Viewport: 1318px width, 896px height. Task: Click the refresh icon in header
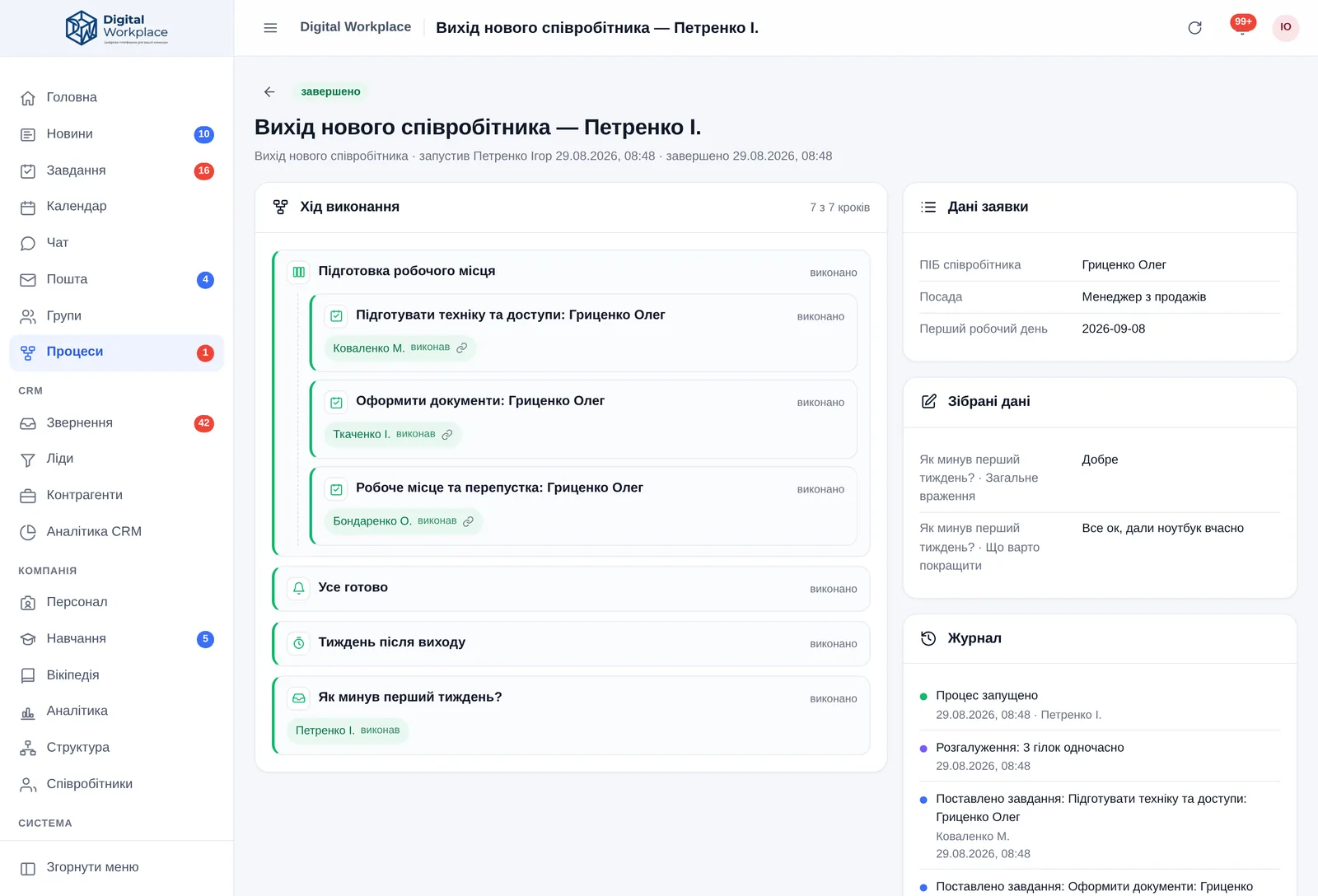pos(1194,28)
